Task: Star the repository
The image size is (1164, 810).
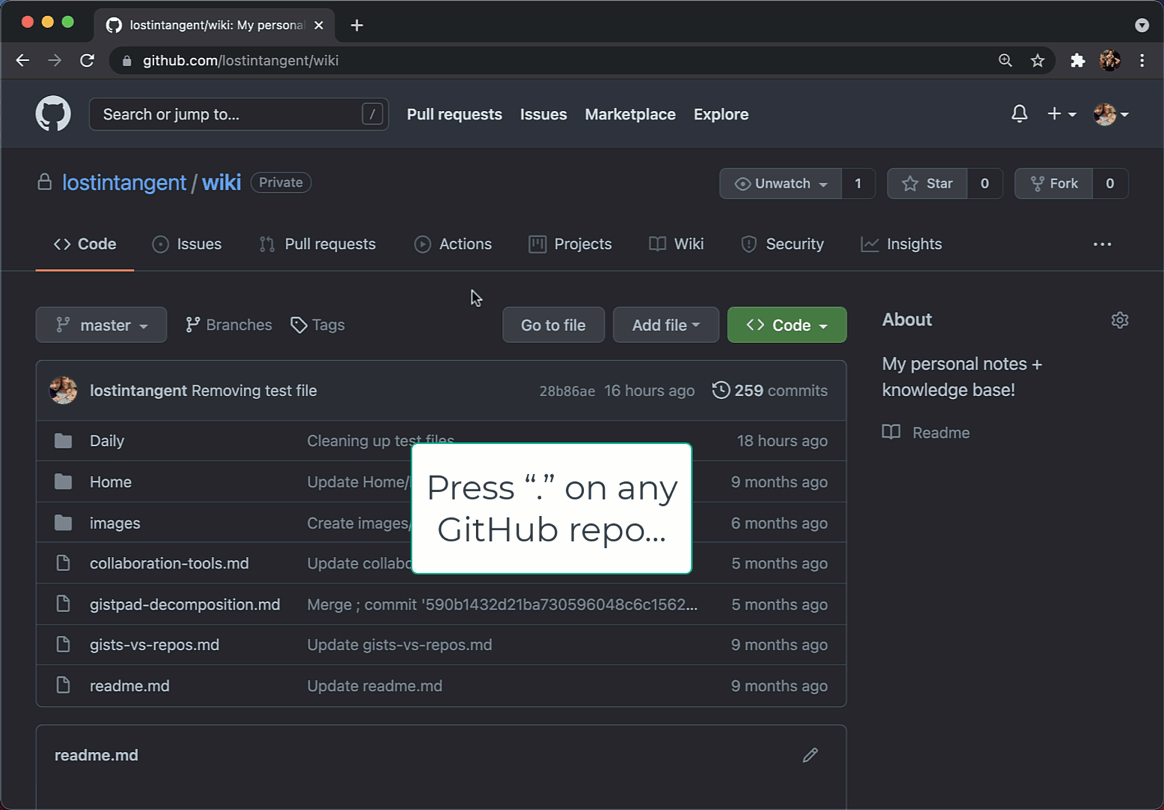Action: [x=927, y=183]
